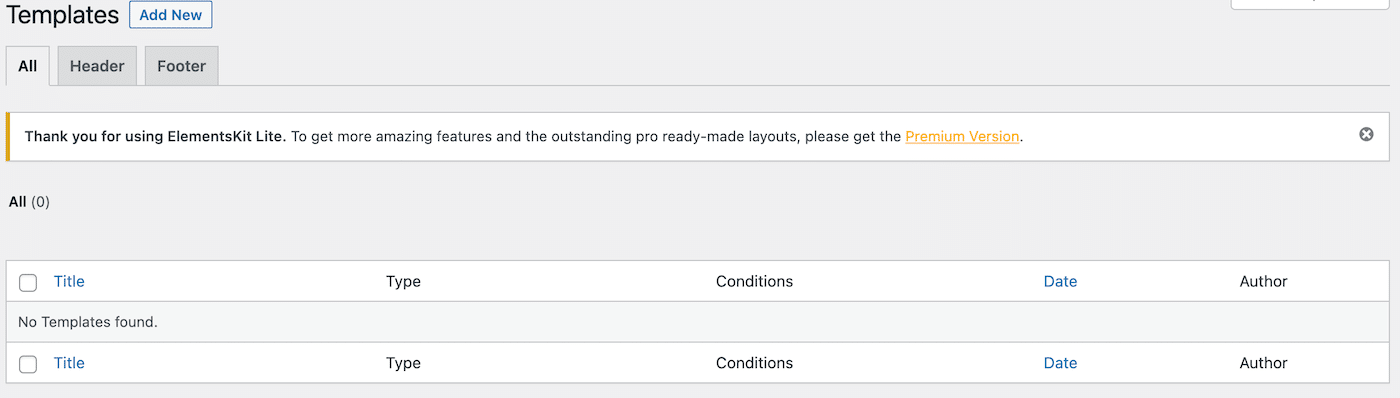Select the All templates tab
Viewport: 1400px width, 398px height.
[x=28, y=66]
